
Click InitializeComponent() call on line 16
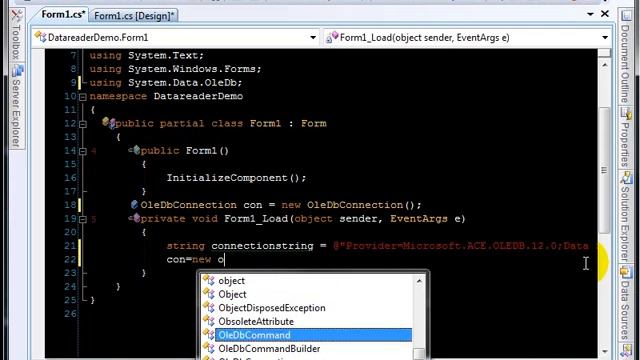[236, 178]
